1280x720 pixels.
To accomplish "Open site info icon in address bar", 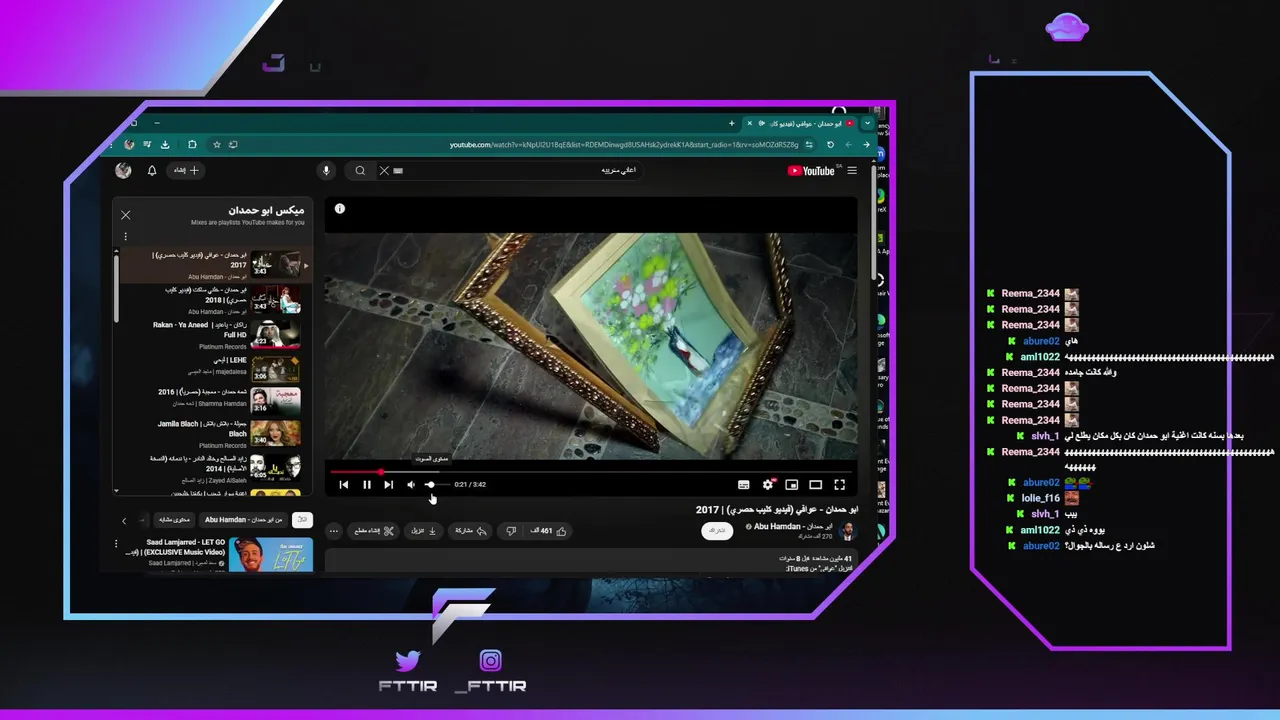I will 809,145.
